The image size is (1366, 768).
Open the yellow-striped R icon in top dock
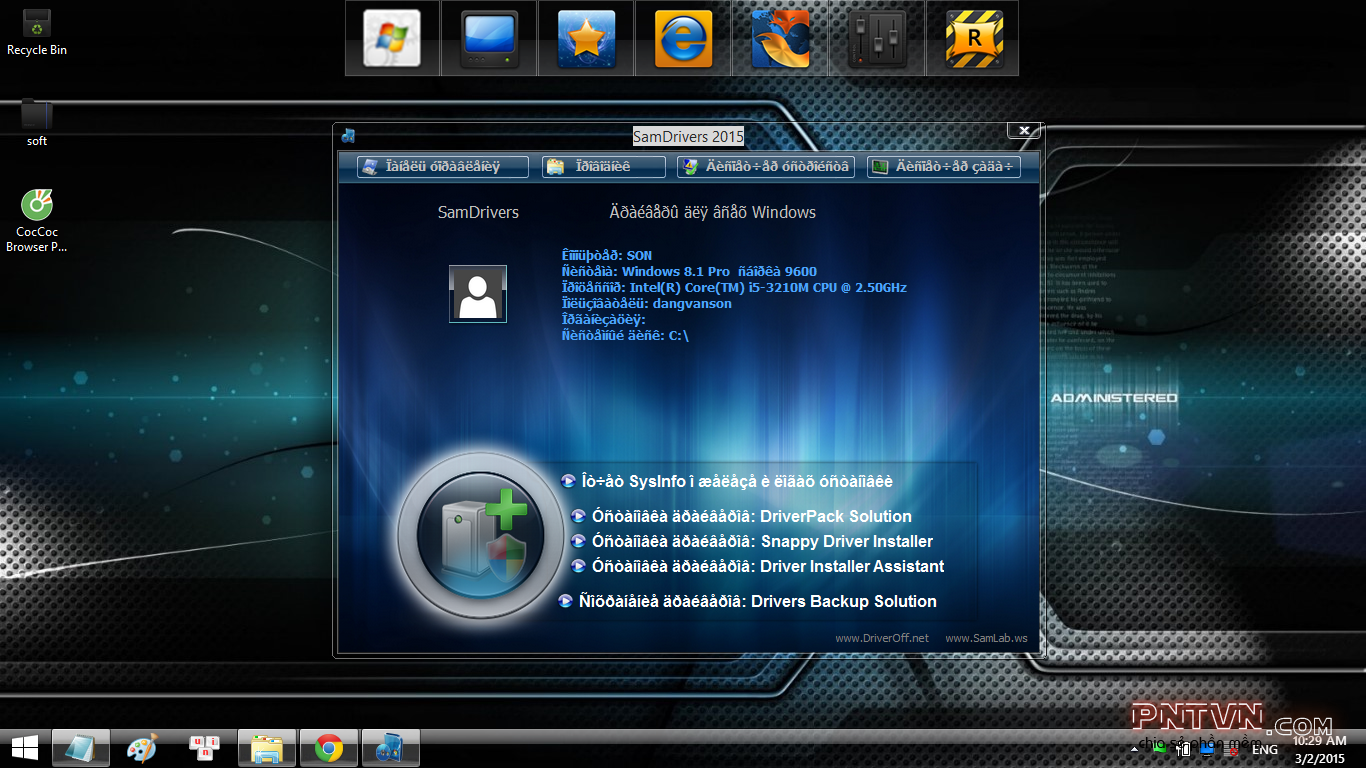pos(974,38)
